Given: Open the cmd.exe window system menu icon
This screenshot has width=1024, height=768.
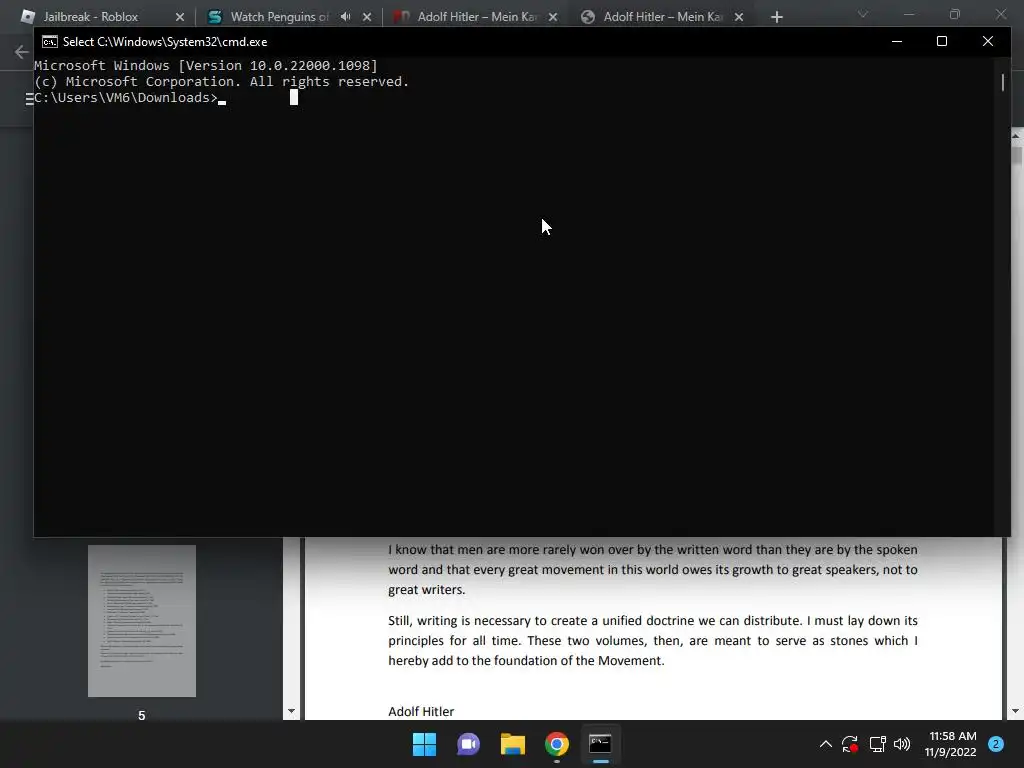Looking at the screenshot, I should click(50, 42).
